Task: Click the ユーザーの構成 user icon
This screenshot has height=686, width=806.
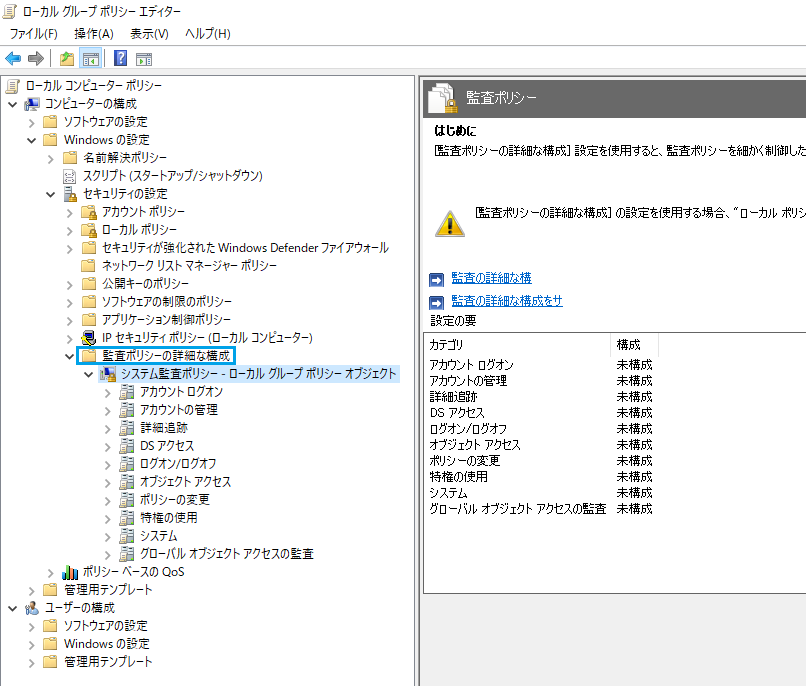Action: [x=32, y=608]
